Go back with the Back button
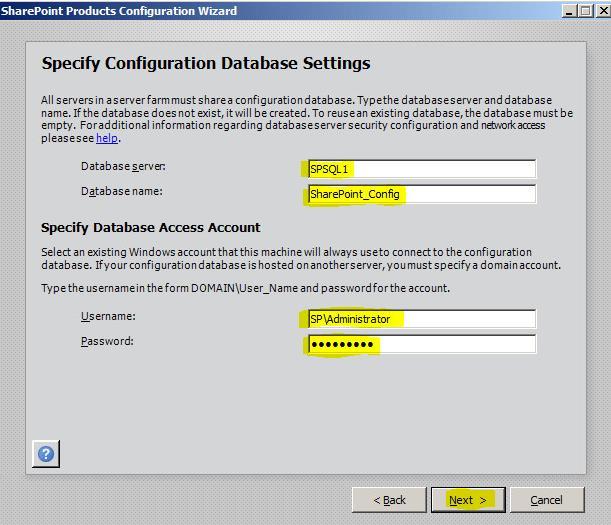 (x=389, y=500)
